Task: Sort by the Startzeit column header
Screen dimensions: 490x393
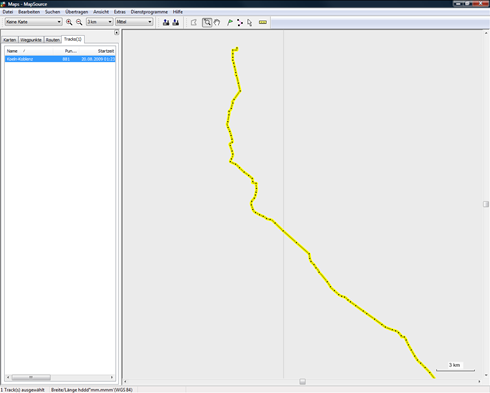Action: tap(97, 51)
